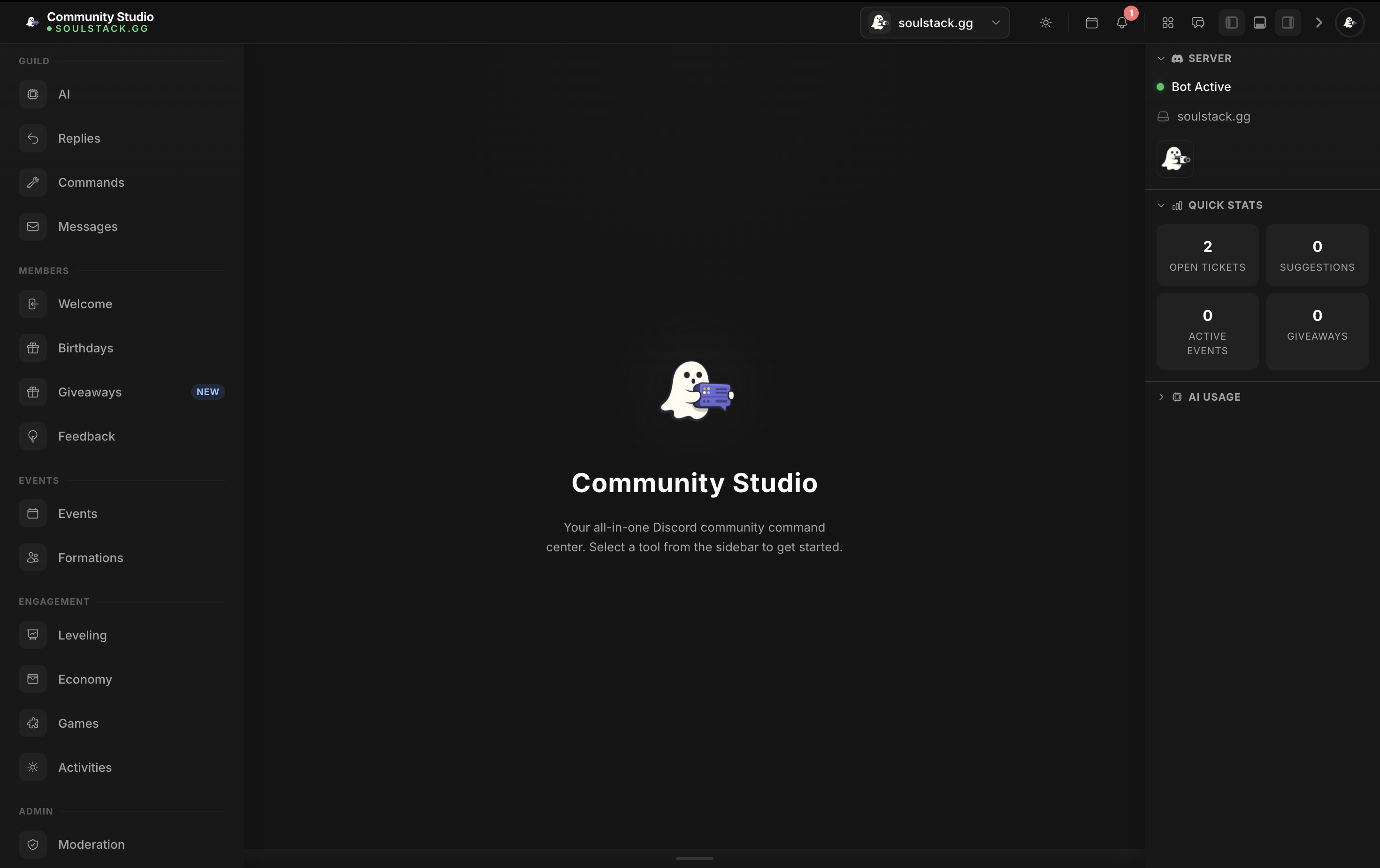Click the Leveling chart icon
Image resolution: width=1380 pixels, height=868 pixels.
[33, 635]
